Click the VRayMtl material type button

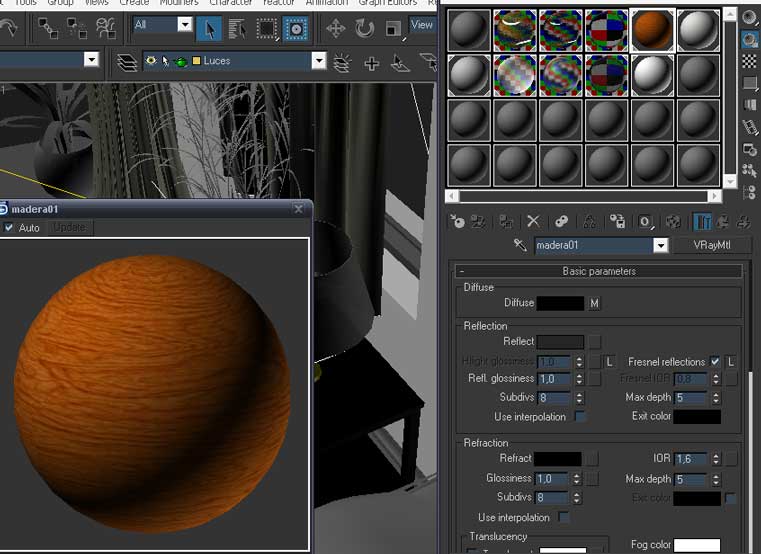(711, 245)
